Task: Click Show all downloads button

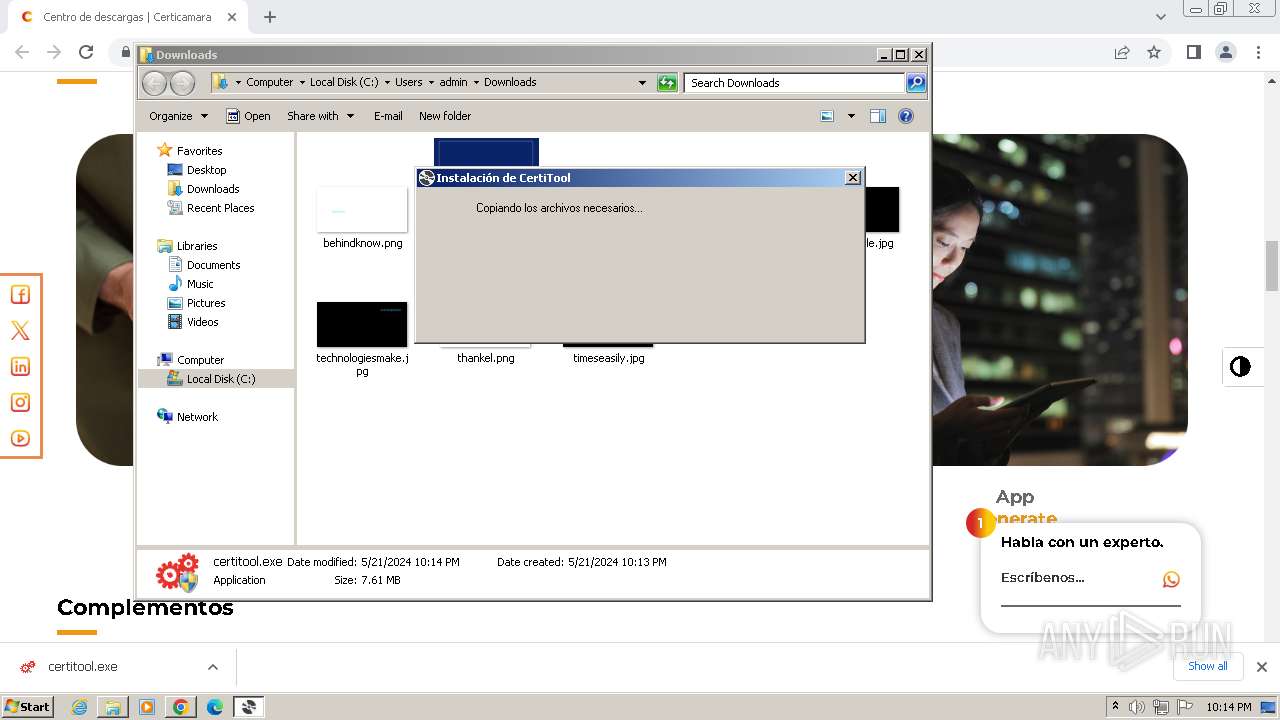Action: [1208, 666]
